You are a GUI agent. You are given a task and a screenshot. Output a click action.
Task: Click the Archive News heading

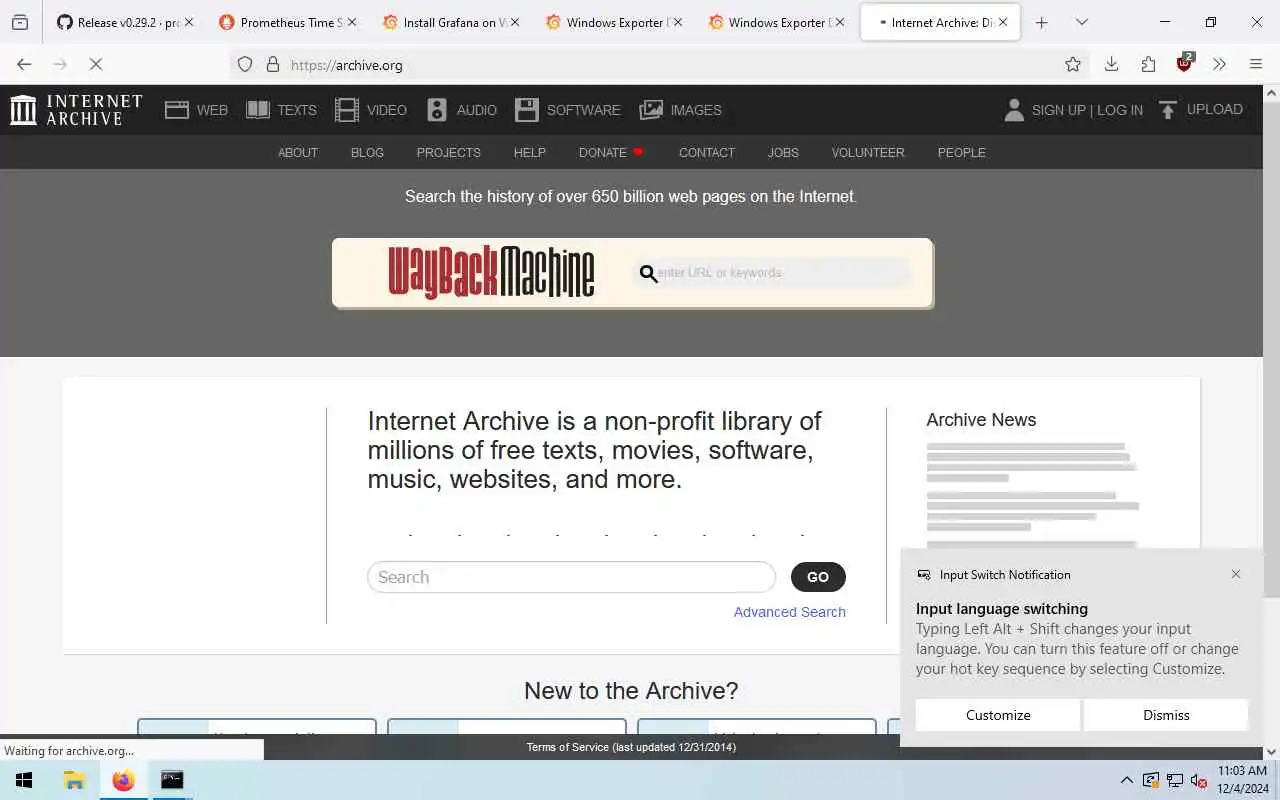point(981,420)
